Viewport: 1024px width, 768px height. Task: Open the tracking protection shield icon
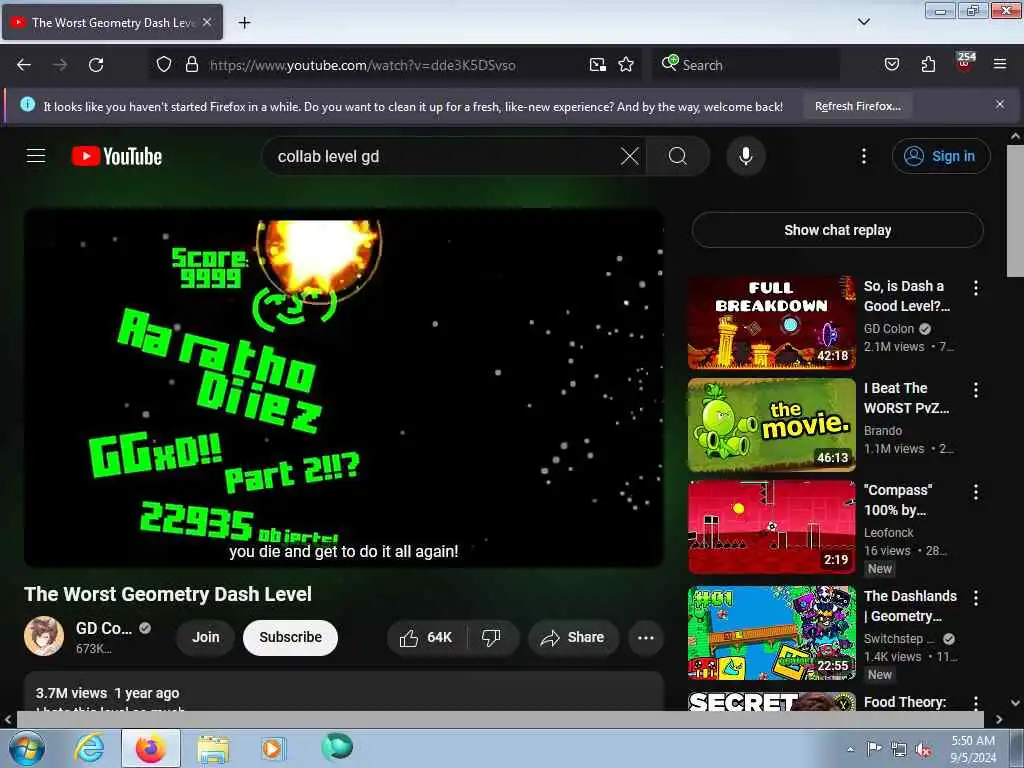coord(164,65)
